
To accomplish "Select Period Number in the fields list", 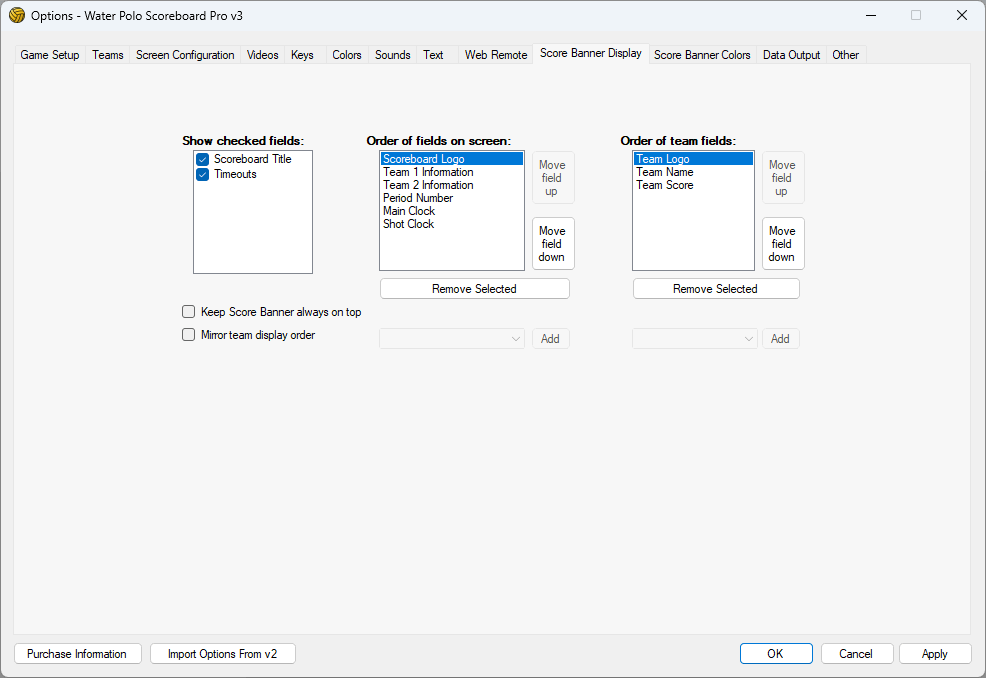I will 418,198.
